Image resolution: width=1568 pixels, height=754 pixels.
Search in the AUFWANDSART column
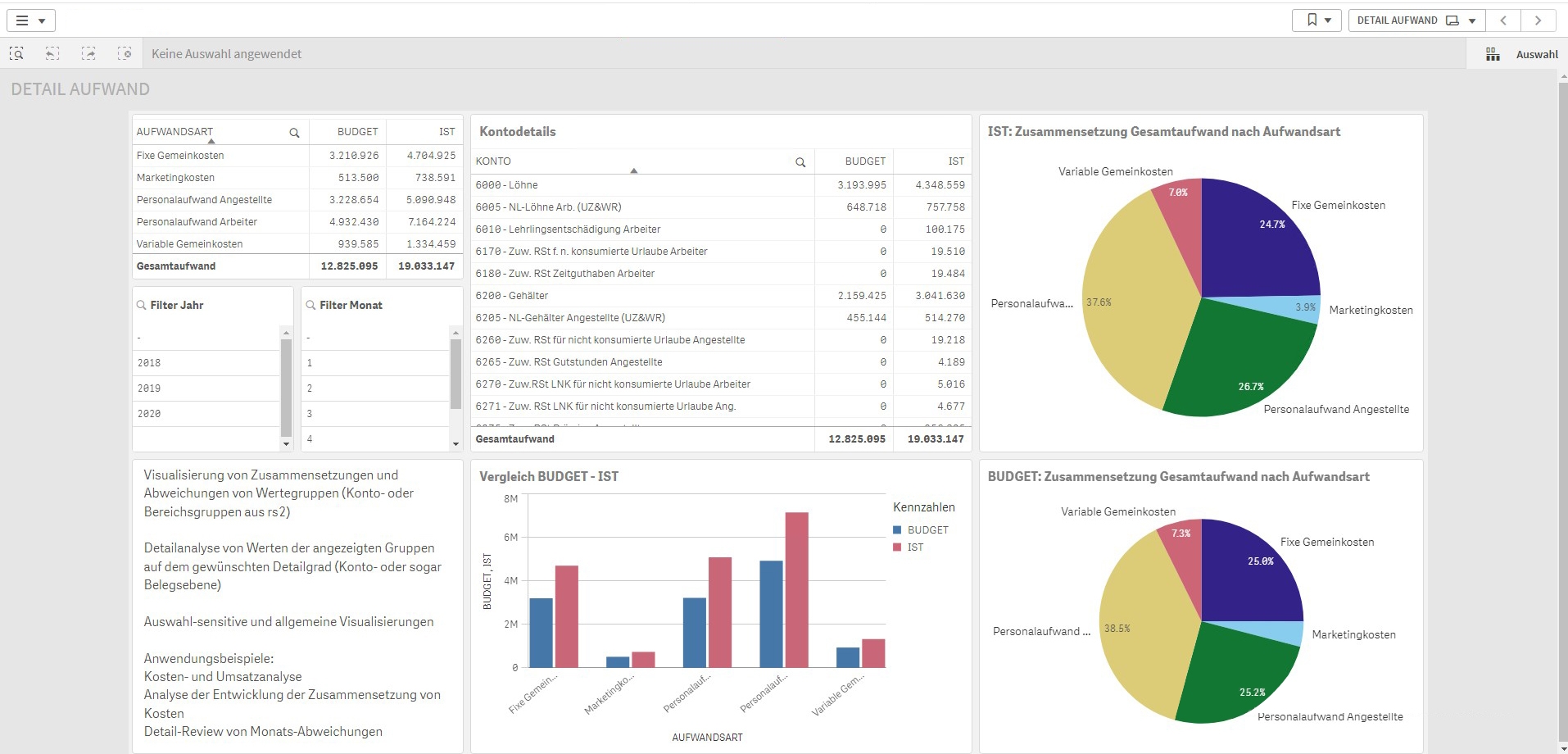click(294, 132)
